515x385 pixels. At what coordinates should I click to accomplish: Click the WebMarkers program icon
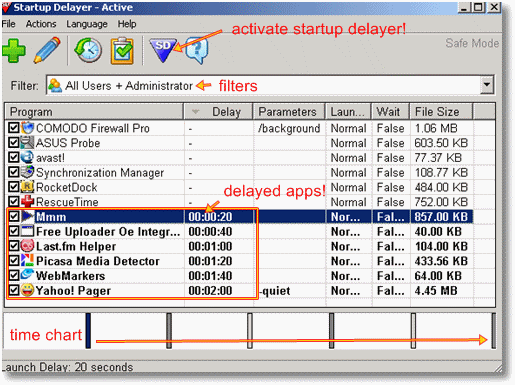tap(27, 275)
